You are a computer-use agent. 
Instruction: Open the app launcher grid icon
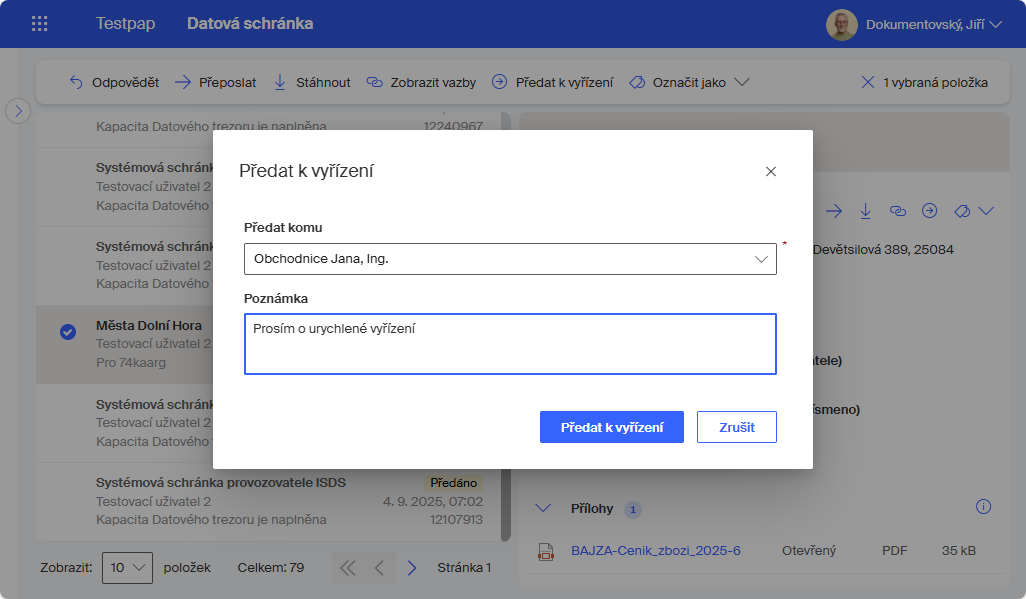point(40,24)
